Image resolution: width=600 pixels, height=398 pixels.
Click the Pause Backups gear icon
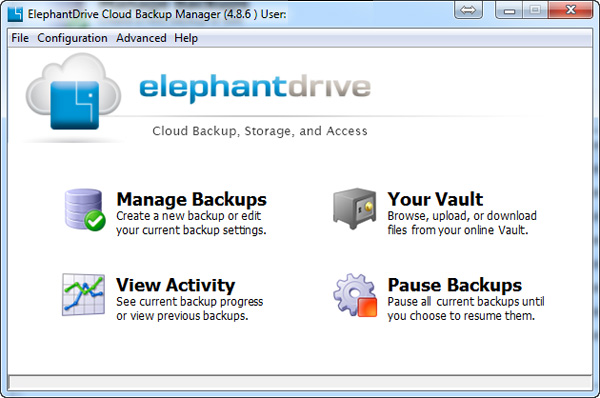(x=355, y=295)
